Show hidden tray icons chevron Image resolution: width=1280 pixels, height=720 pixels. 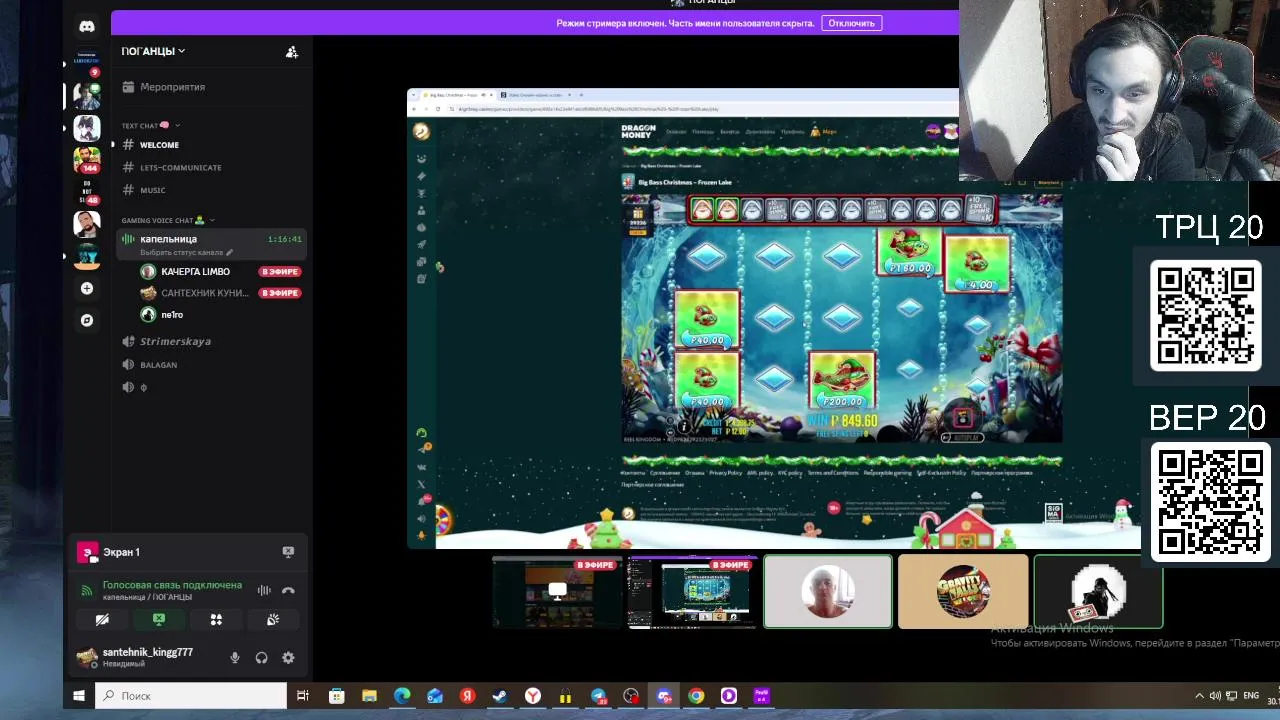coord(1199,696)
